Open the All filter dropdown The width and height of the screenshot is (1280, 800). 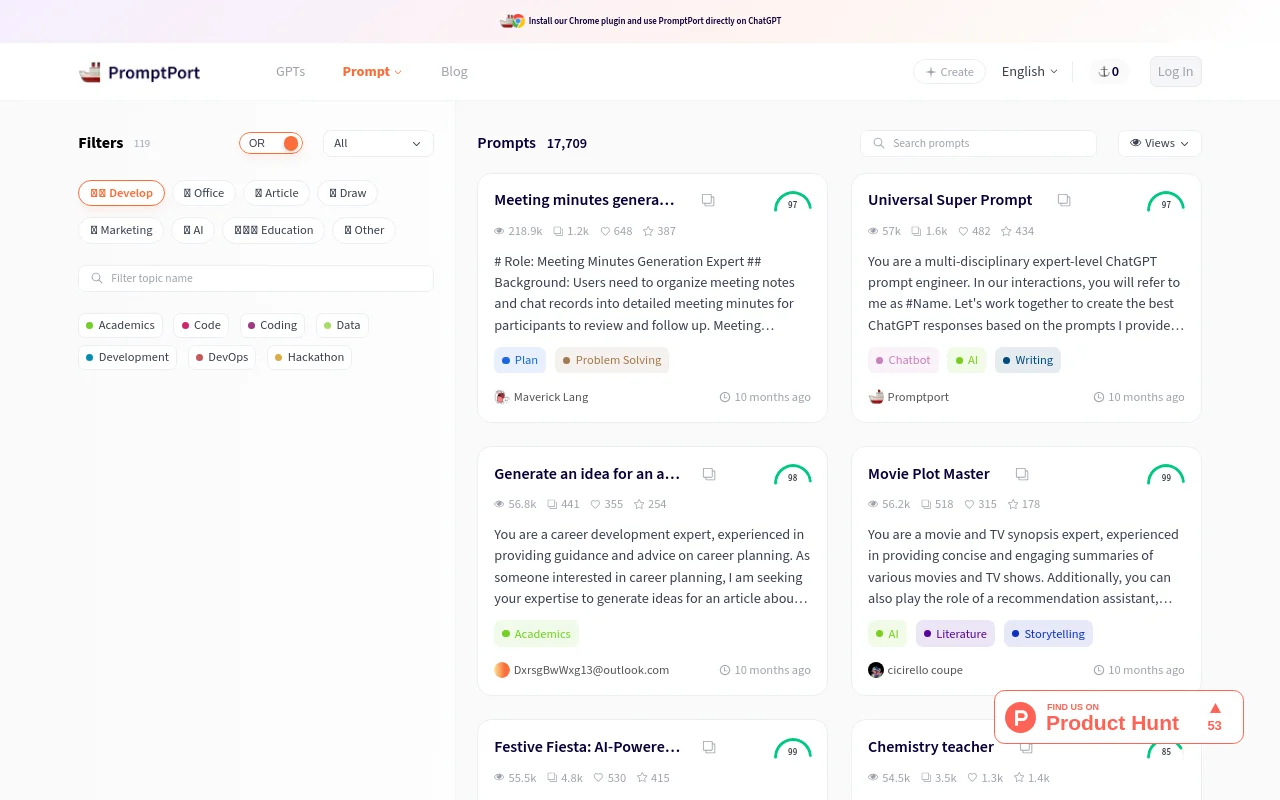coord(378,143)
